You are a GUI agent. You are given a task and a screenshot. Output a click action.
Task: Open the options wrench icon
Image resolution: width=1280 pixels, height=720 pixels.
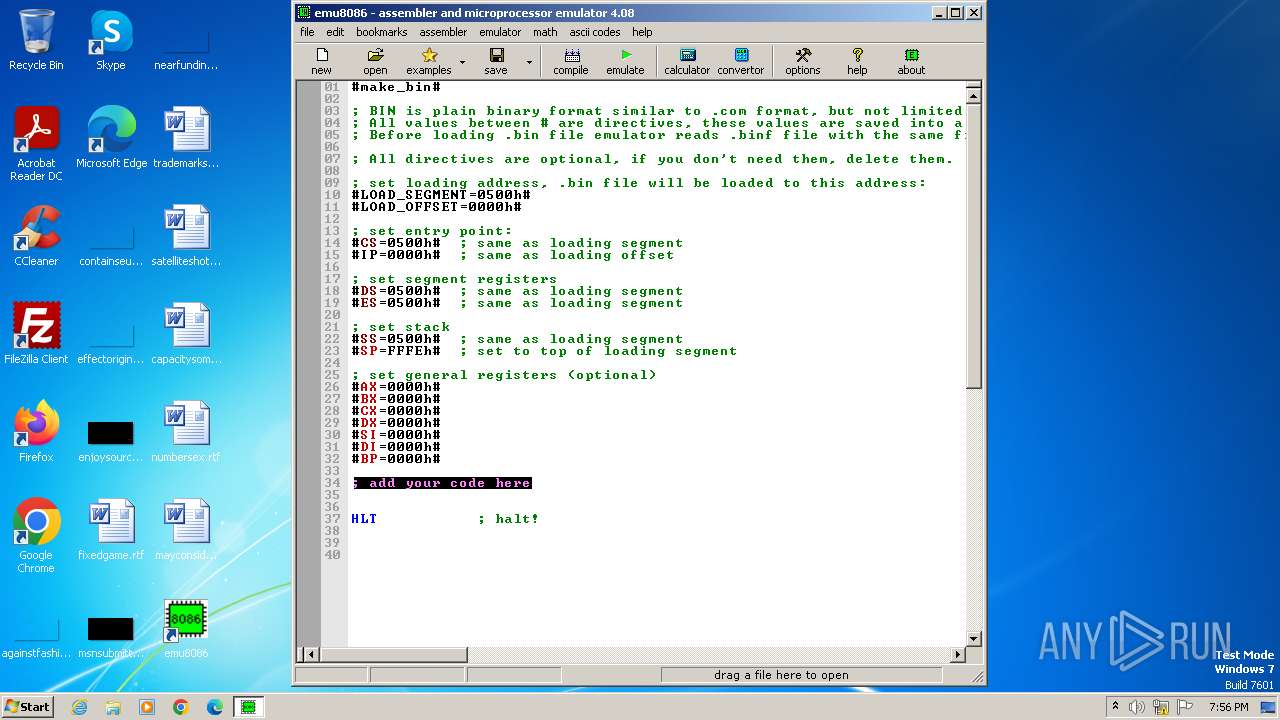[x=802, y=61]
